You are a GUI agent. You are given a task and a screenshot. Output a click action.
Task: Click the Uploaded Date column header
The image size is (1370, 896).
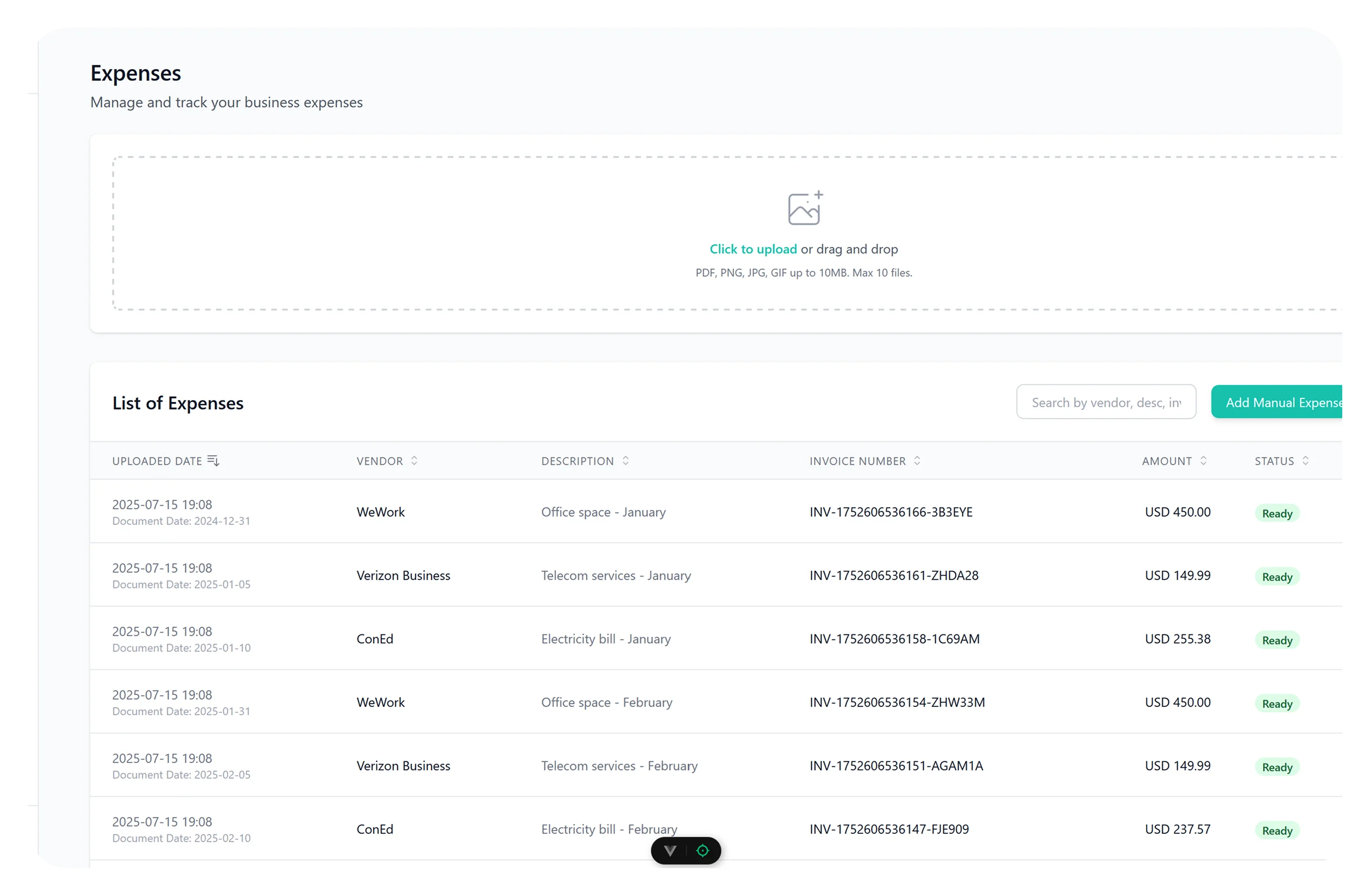pyautogui.click(x=156, y=461)
